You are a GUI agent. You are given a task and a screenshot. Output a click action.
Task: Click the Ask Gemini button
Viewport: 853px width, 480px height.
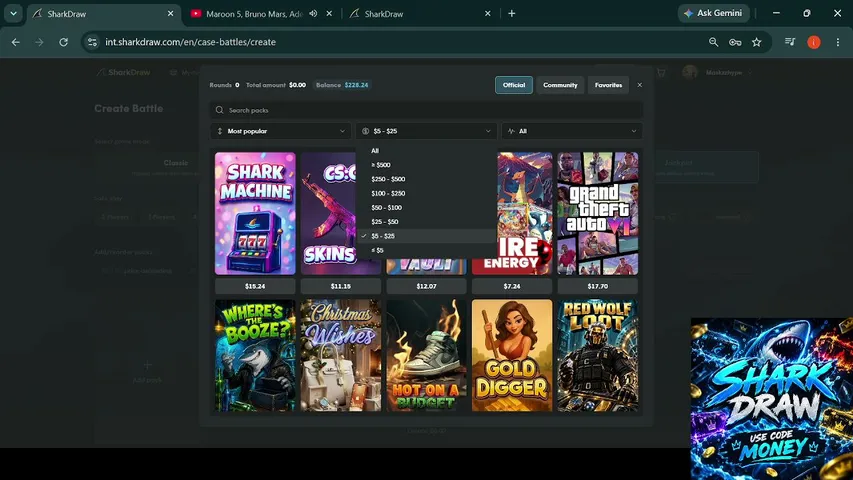(x=713, y=13)
